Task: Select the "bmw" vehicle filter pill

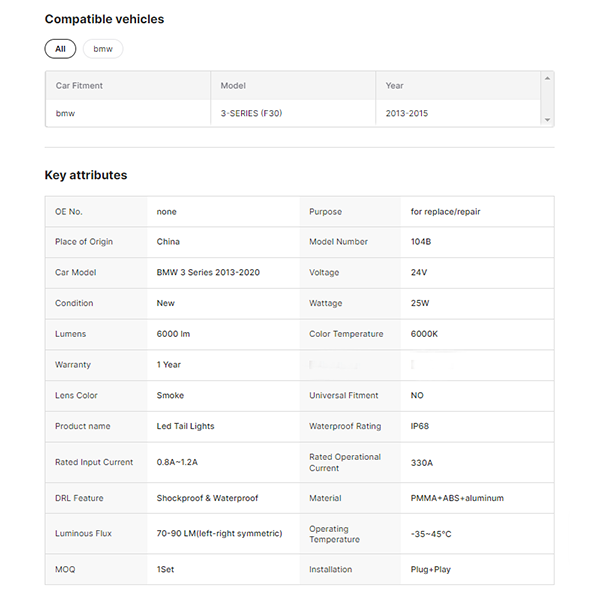Action: 103,49
